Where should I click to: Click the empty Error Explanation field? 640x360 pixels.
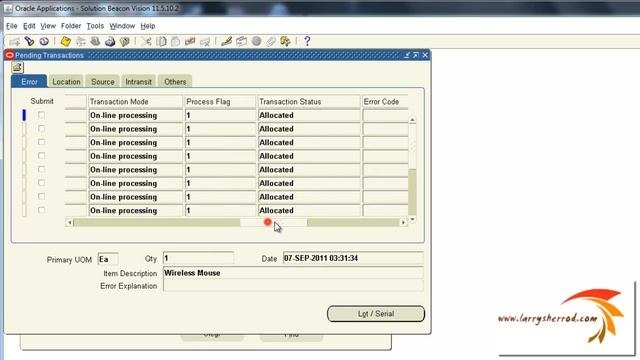pyautogui.click(x=293, y=286)
